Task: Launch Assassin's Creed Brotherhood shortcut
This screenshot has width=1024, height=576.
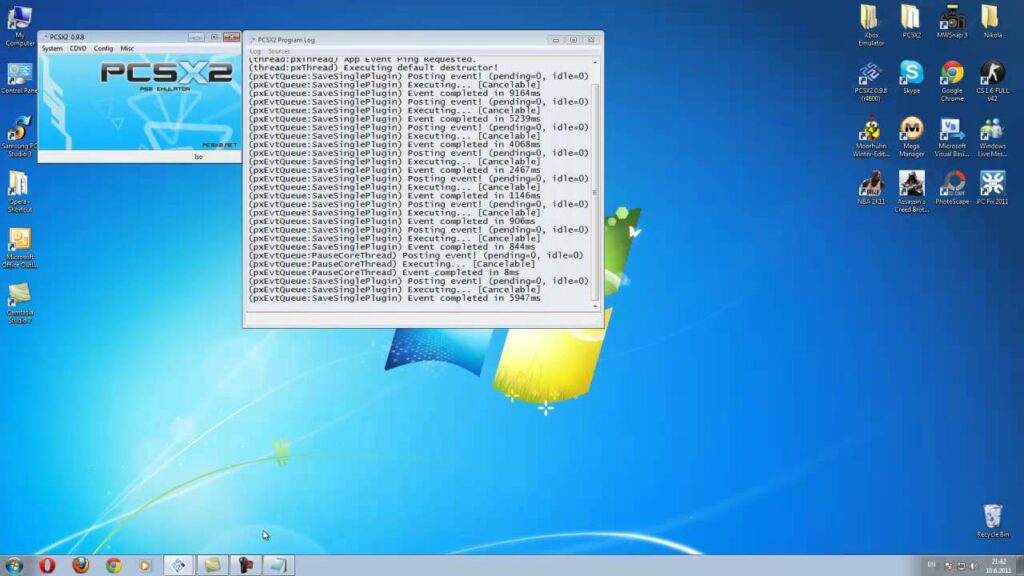Action: [911, 192]
